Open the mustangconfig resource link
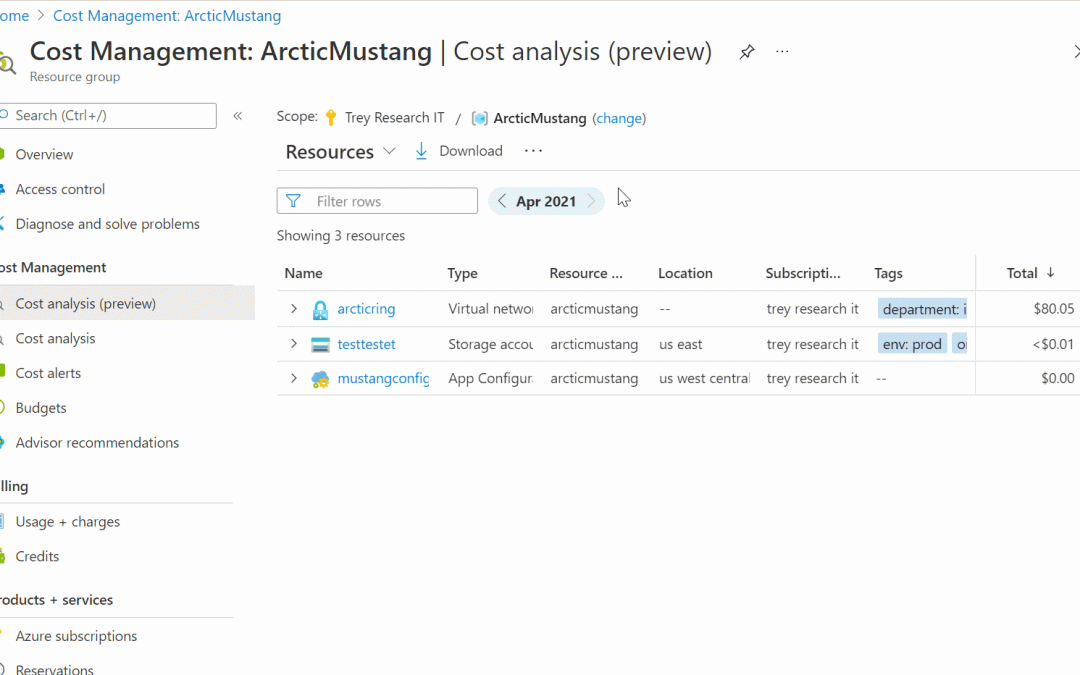This screenshot has height=675, width=1080. pyautogui.click(x=383, y=378)
